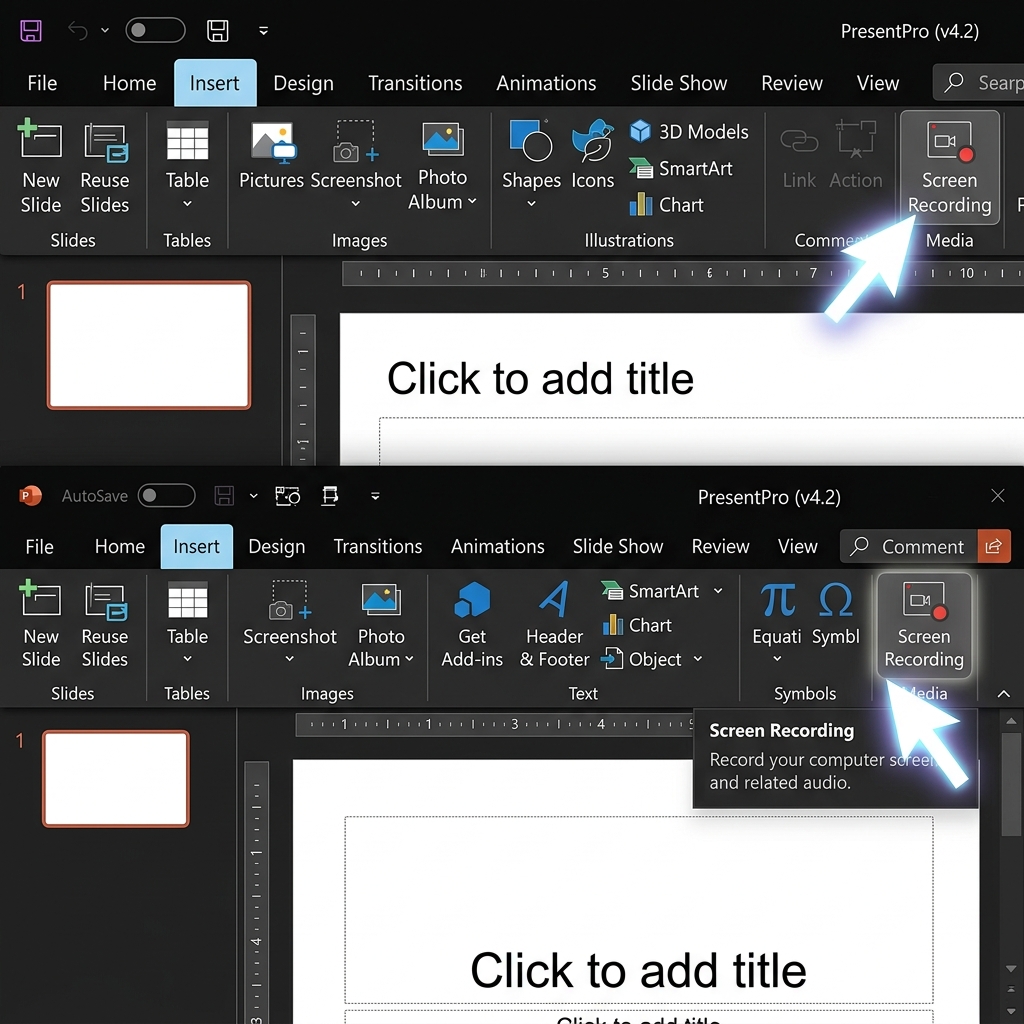
Task: Click the title placeholder in top window
Action: [x=540, y=378]
